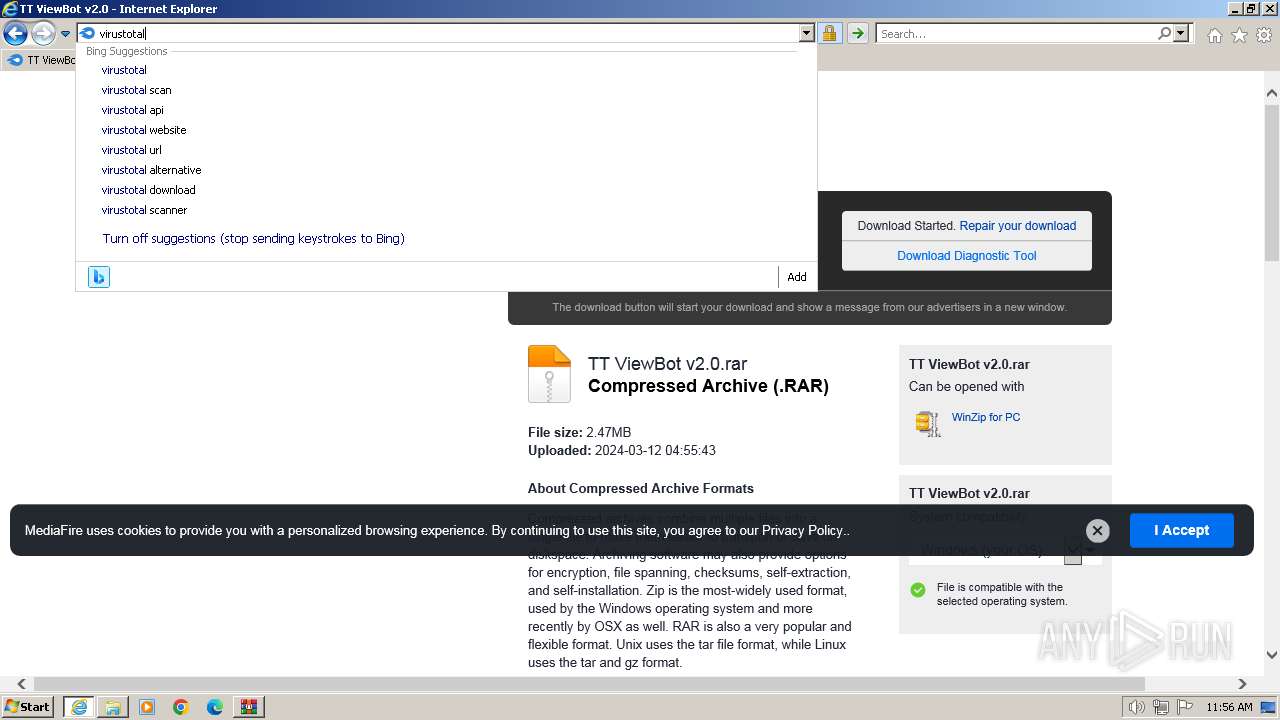
Task: Turn off Bing suggestions link
Action: point(253,239)
